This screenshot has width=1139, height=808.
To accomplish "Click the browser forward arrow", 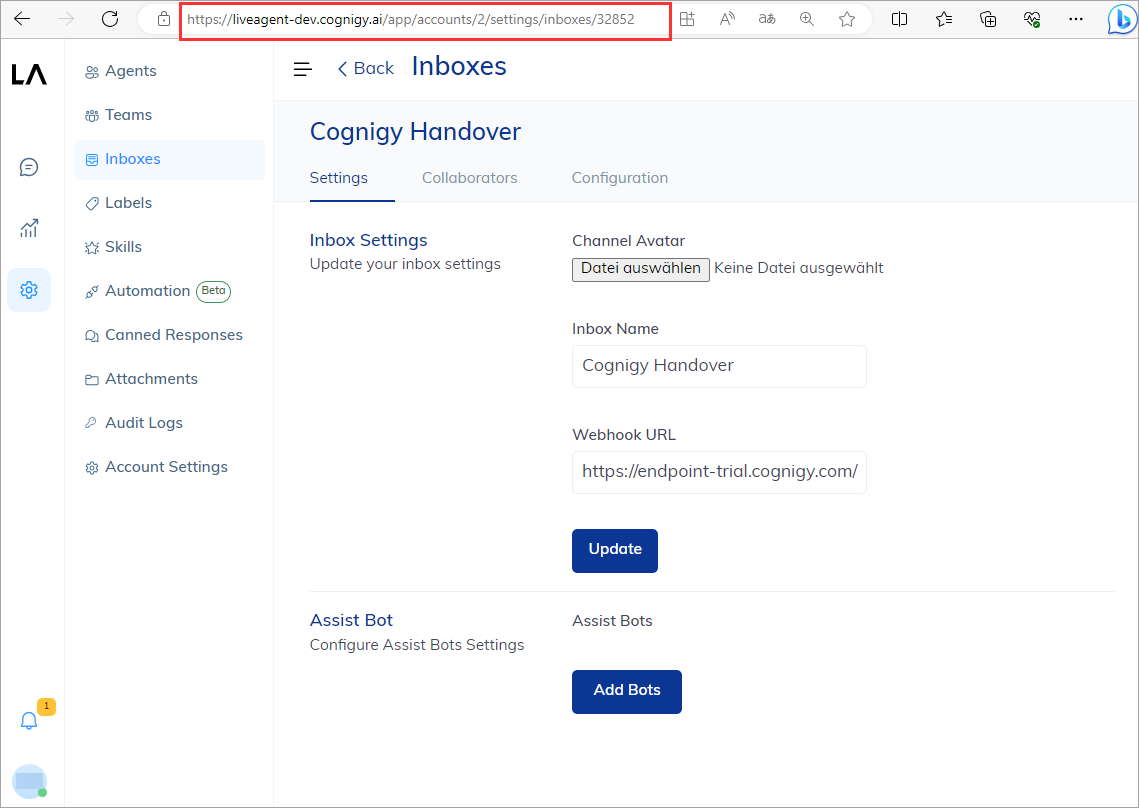I will coord(66,19).
